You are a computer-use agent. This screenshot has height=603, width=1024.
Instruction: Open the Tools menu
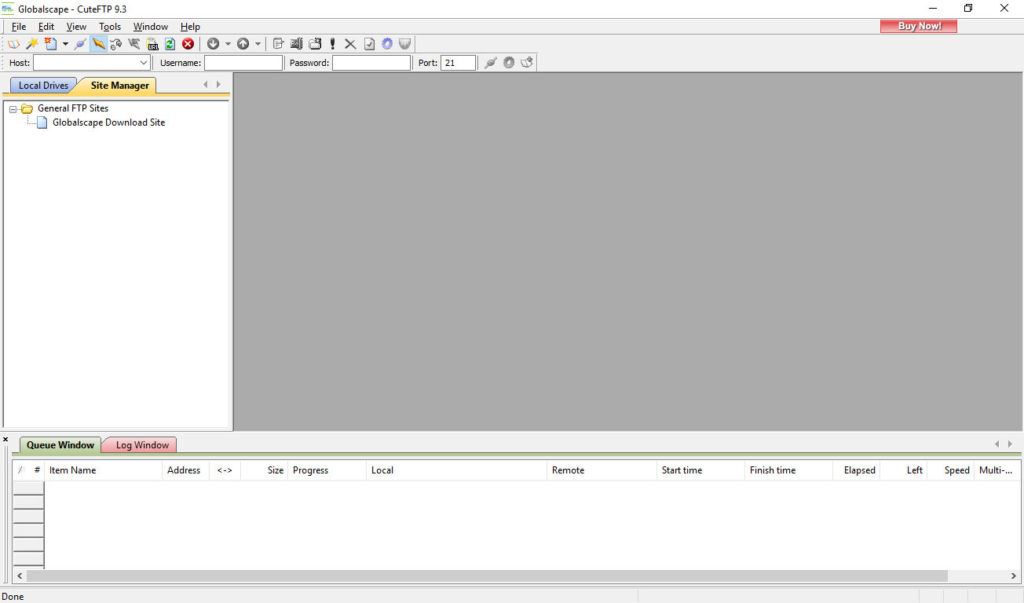tap(110, 27)
